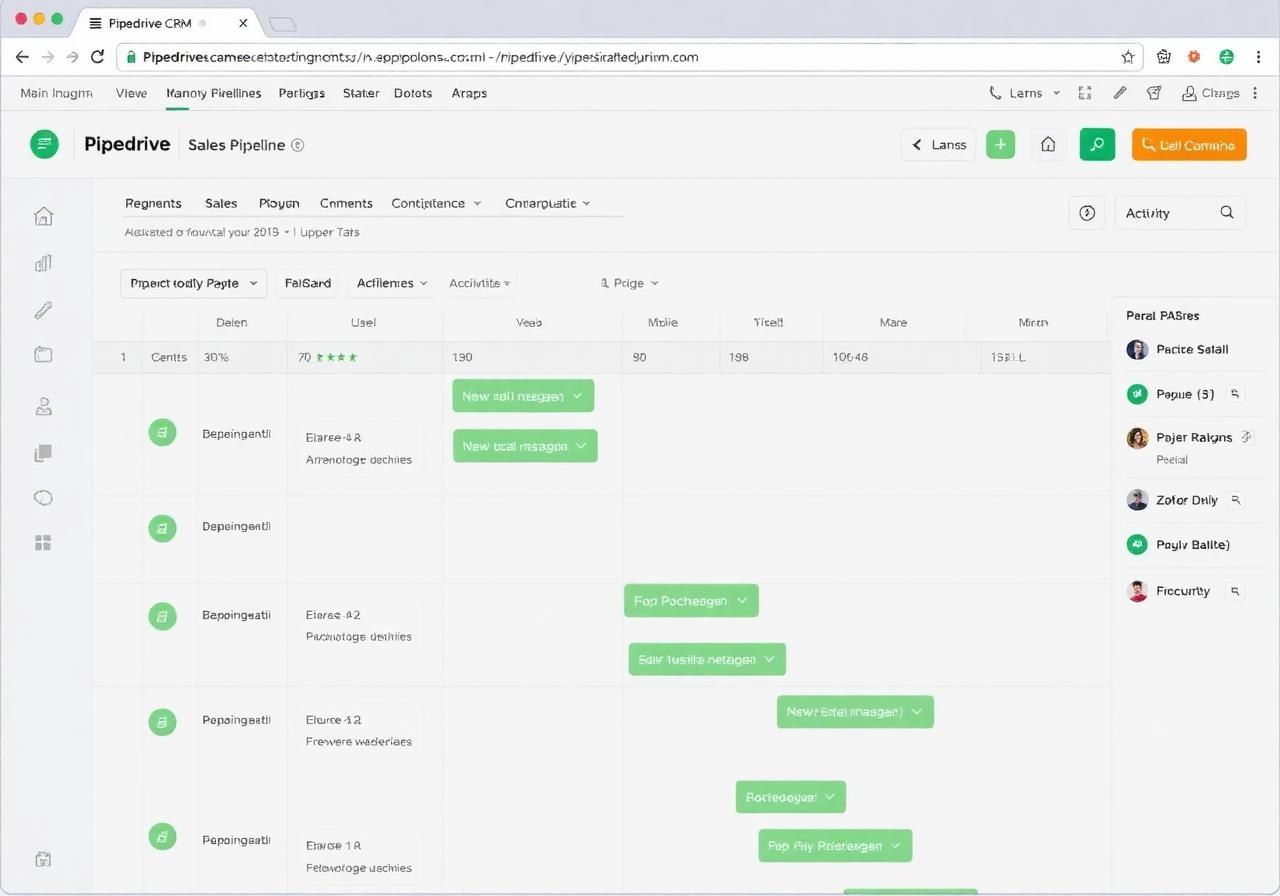Click the info icon beside Sales Pipeline
Viewport: 1280px width, 896px height.
[x=297, y=145]
